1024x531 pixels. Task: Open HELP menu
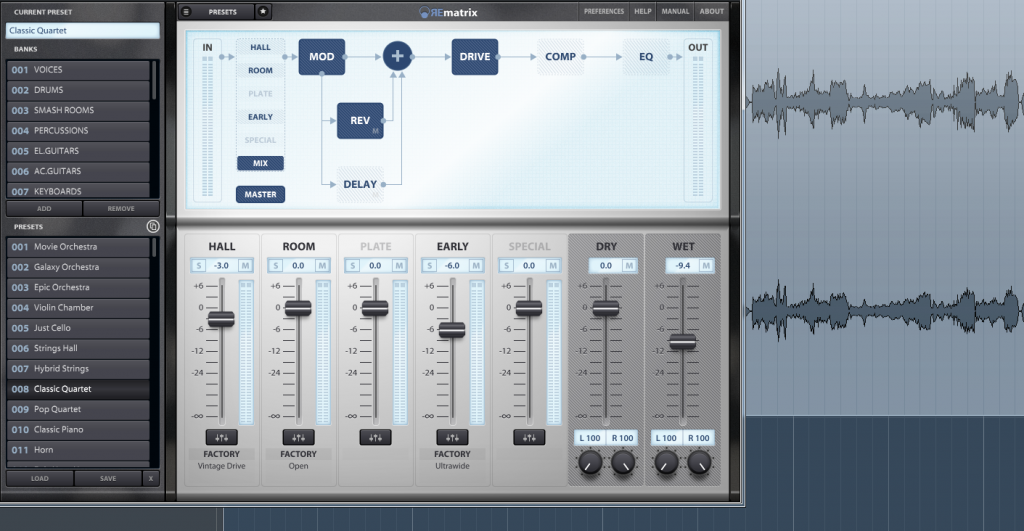point(643,11)
